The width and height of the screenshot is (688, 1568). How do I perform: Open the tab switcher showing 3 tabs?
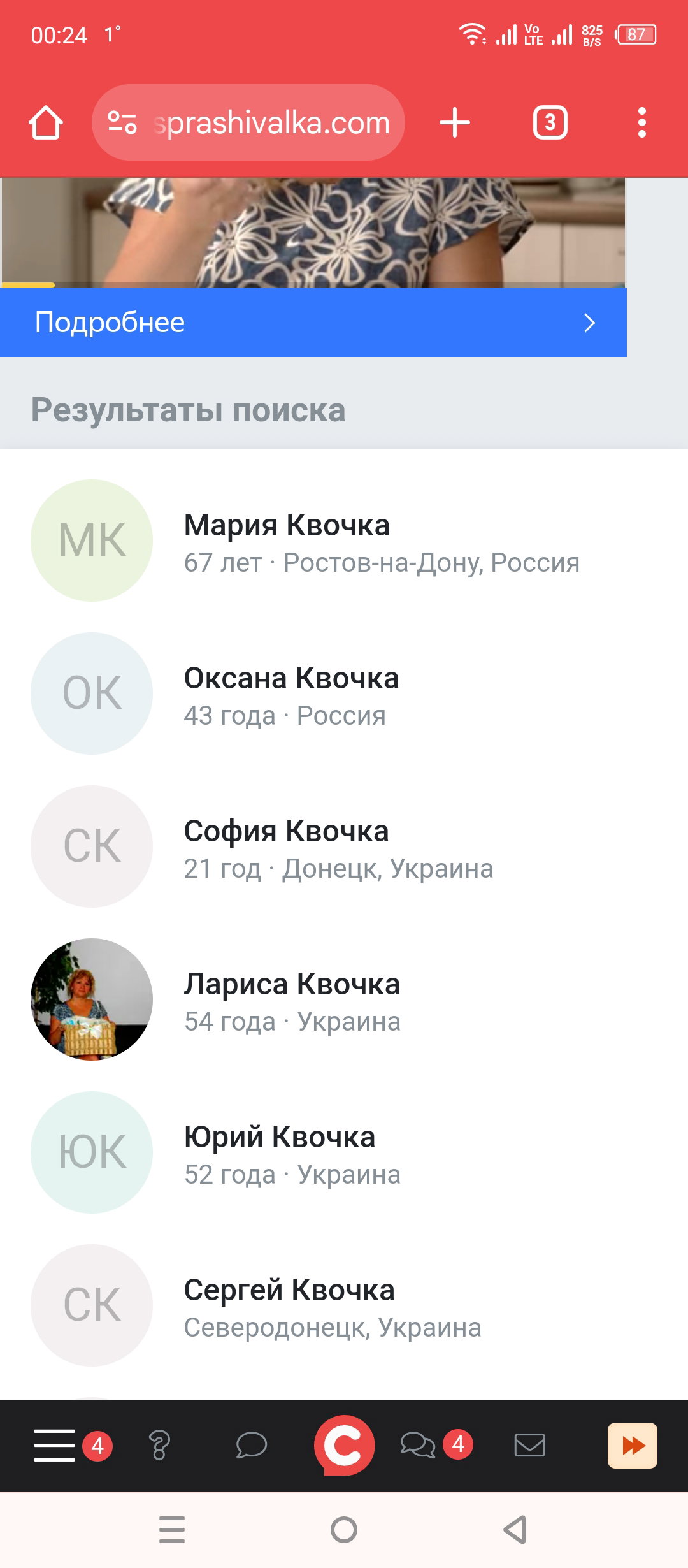[550, 122]
